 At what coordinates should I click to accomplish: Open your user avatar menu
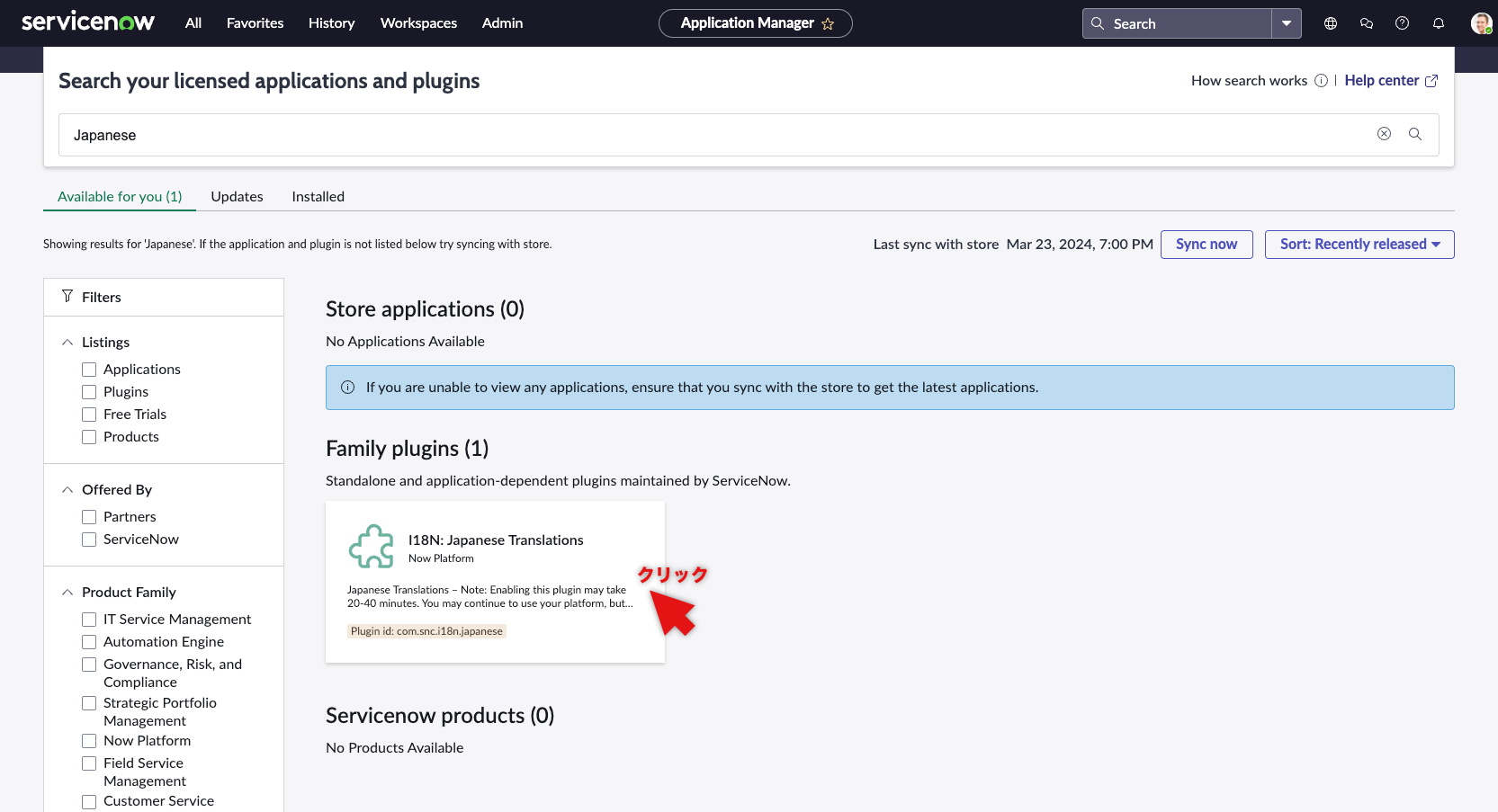tap(1480, 23)
